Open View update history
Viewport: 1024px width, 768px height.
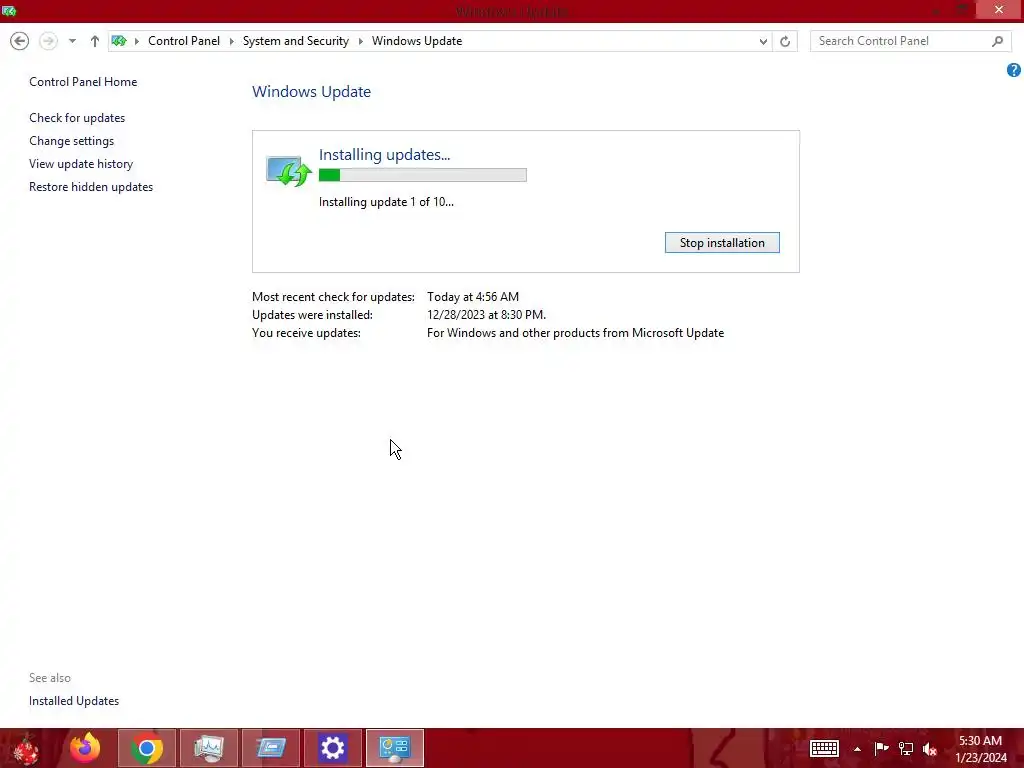(81, 164)
